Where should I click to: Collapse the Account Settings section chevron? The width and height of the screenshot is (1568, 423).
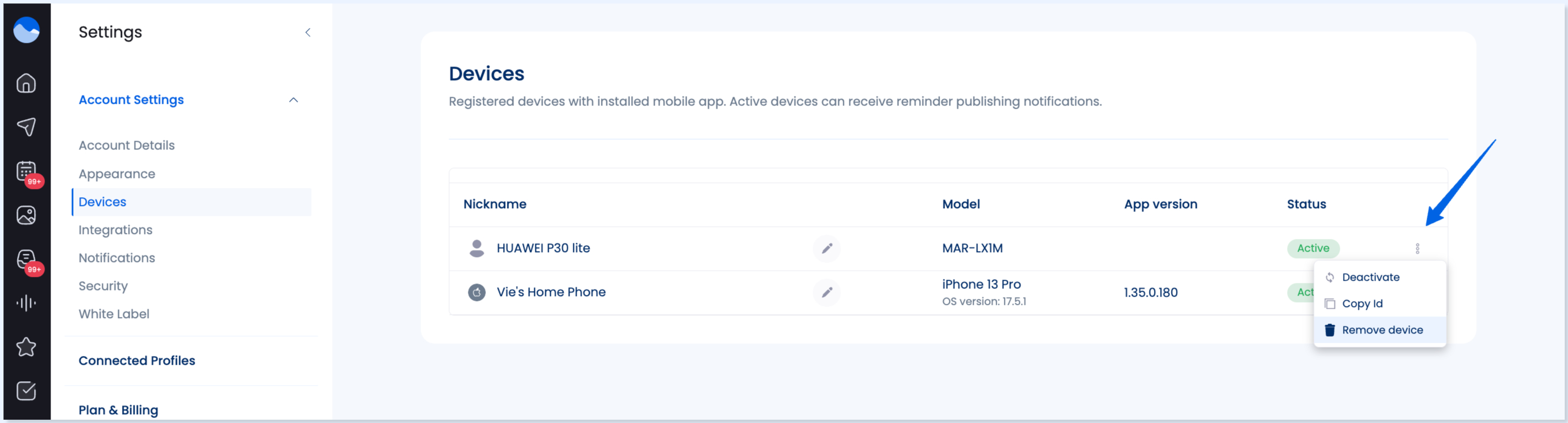pos(294,100)
